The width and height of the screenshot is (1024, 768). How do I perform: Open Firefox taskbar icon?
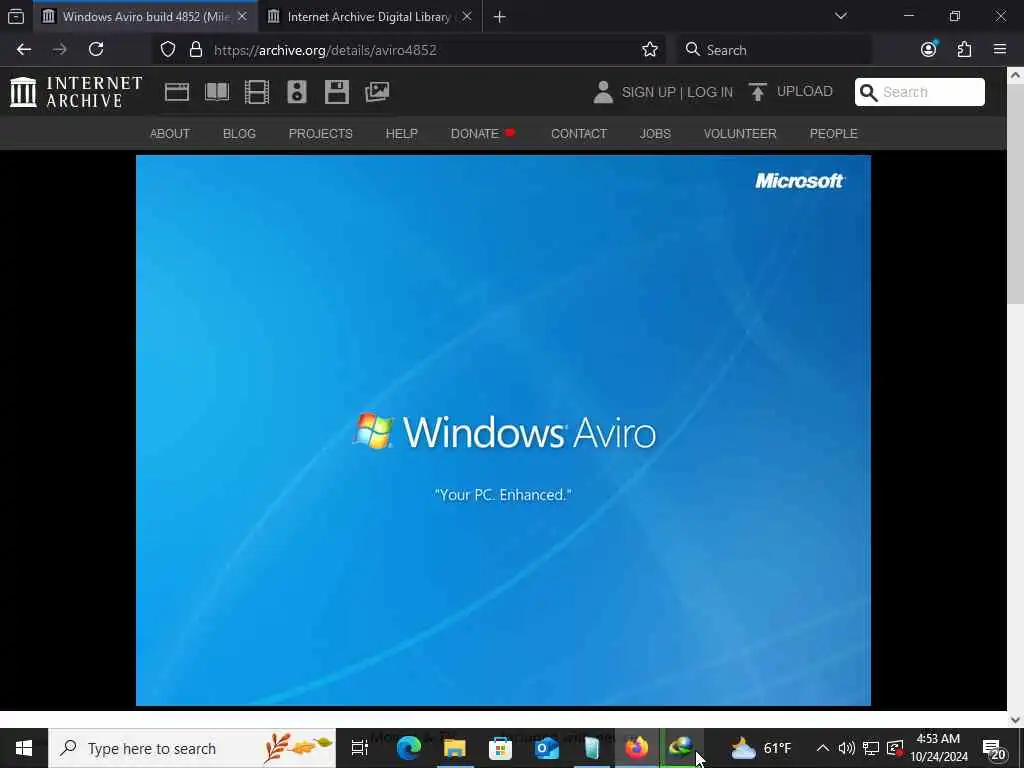tap(637, 748)
